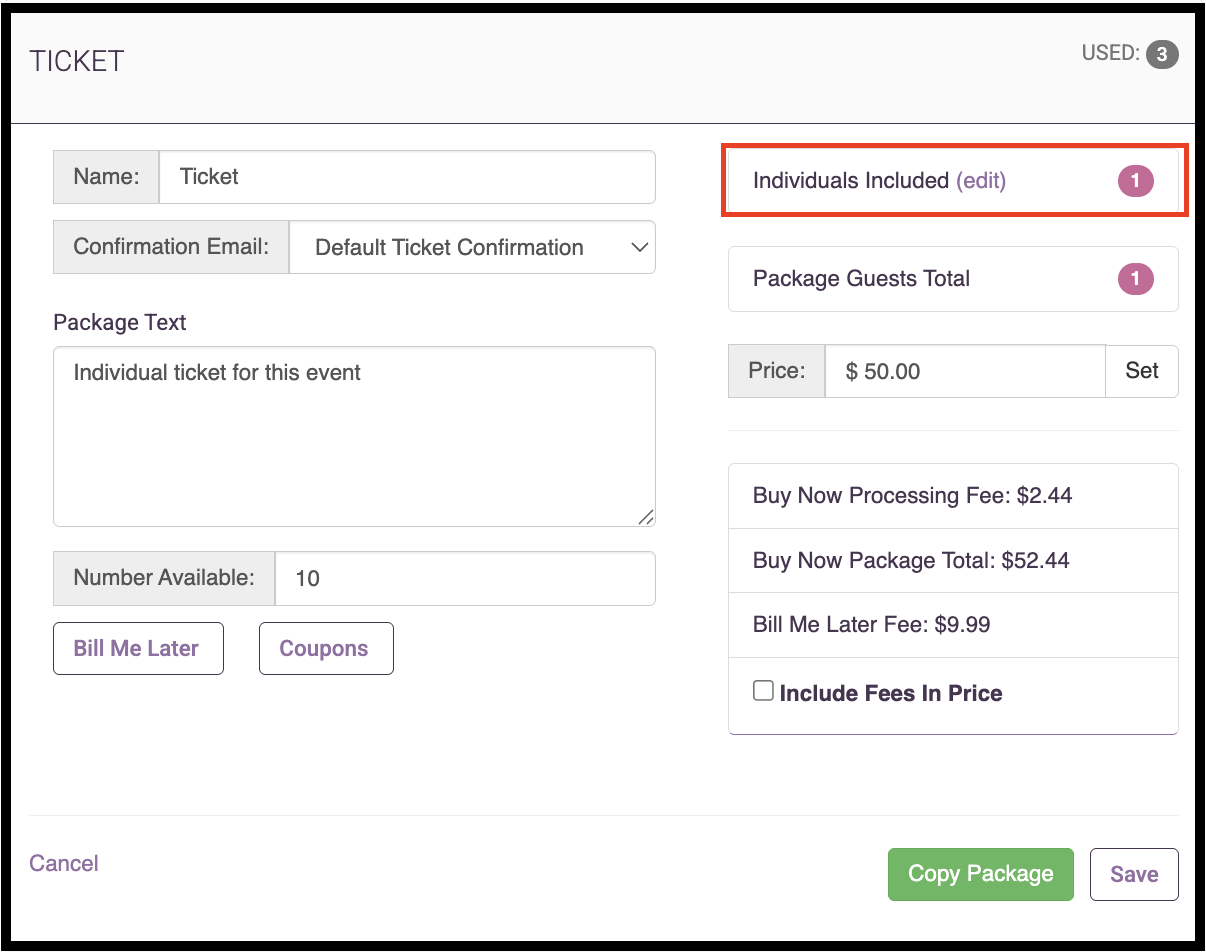Viewport: 1206px width, 952px height.
Task: Click into the Package Text textarea
Action: [x=354, y=436]
